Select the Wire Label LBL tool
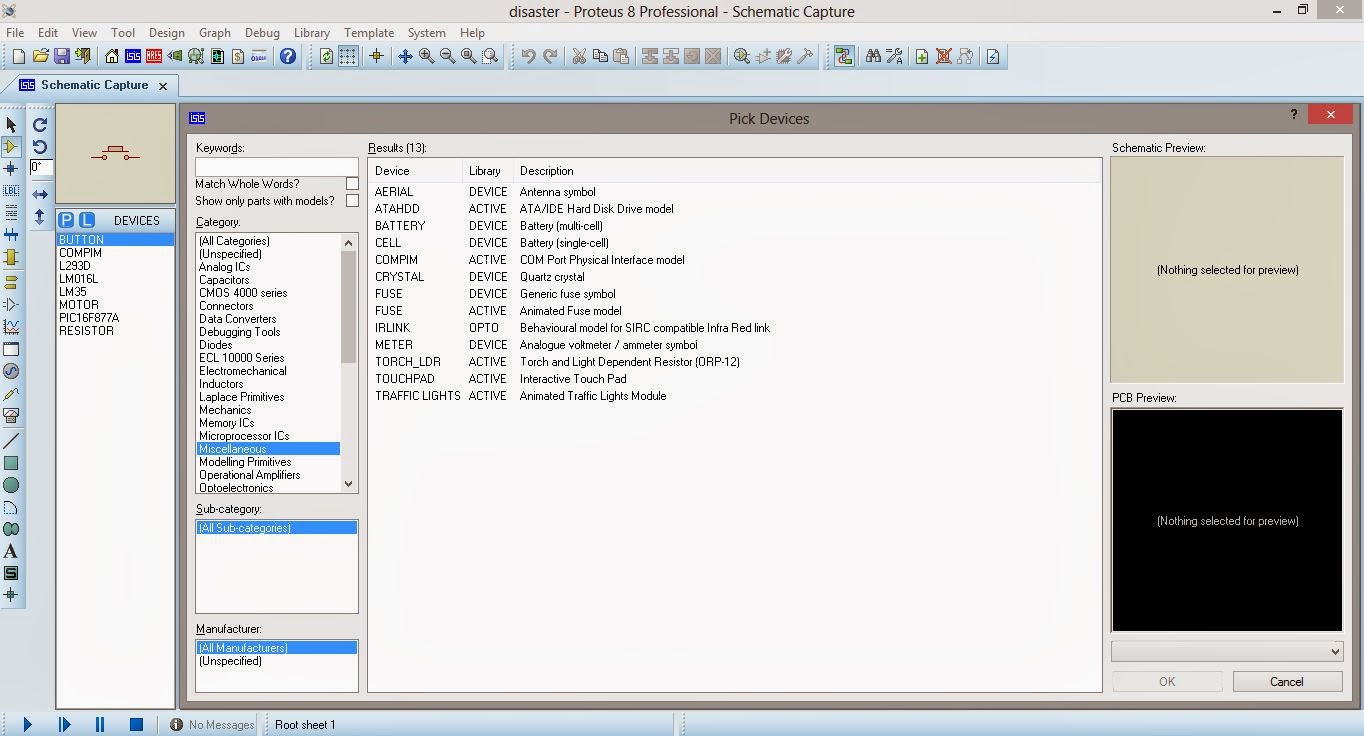 [x=11, y=190]
